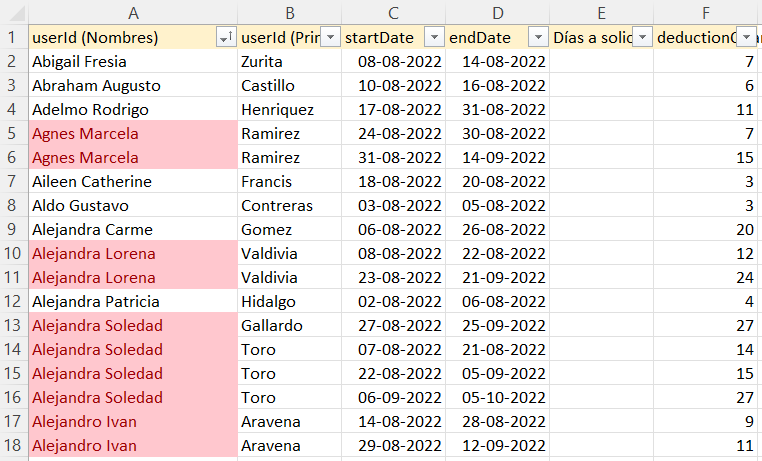
Task: Click the Hidalgo last name cell
Action: [x=290, y=301]
